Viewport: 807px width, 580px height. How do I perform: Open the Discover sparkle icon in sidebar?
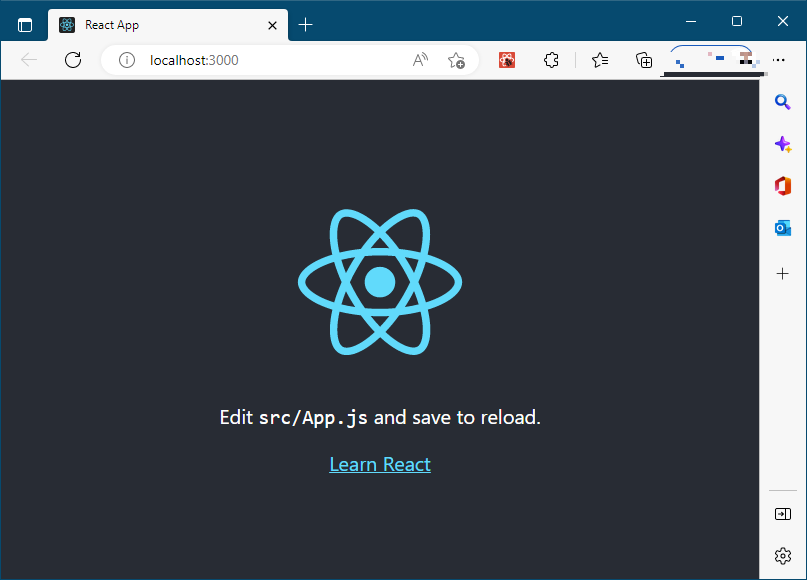click(x=783, y=144)
